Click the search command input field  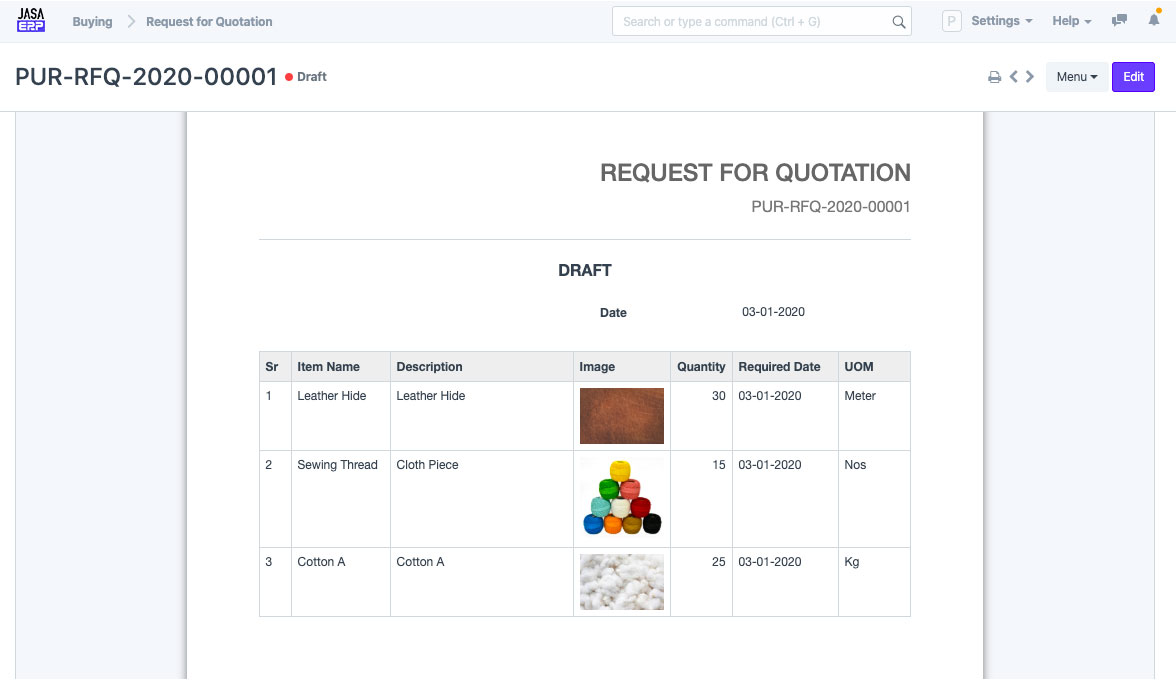click(752, 21)
